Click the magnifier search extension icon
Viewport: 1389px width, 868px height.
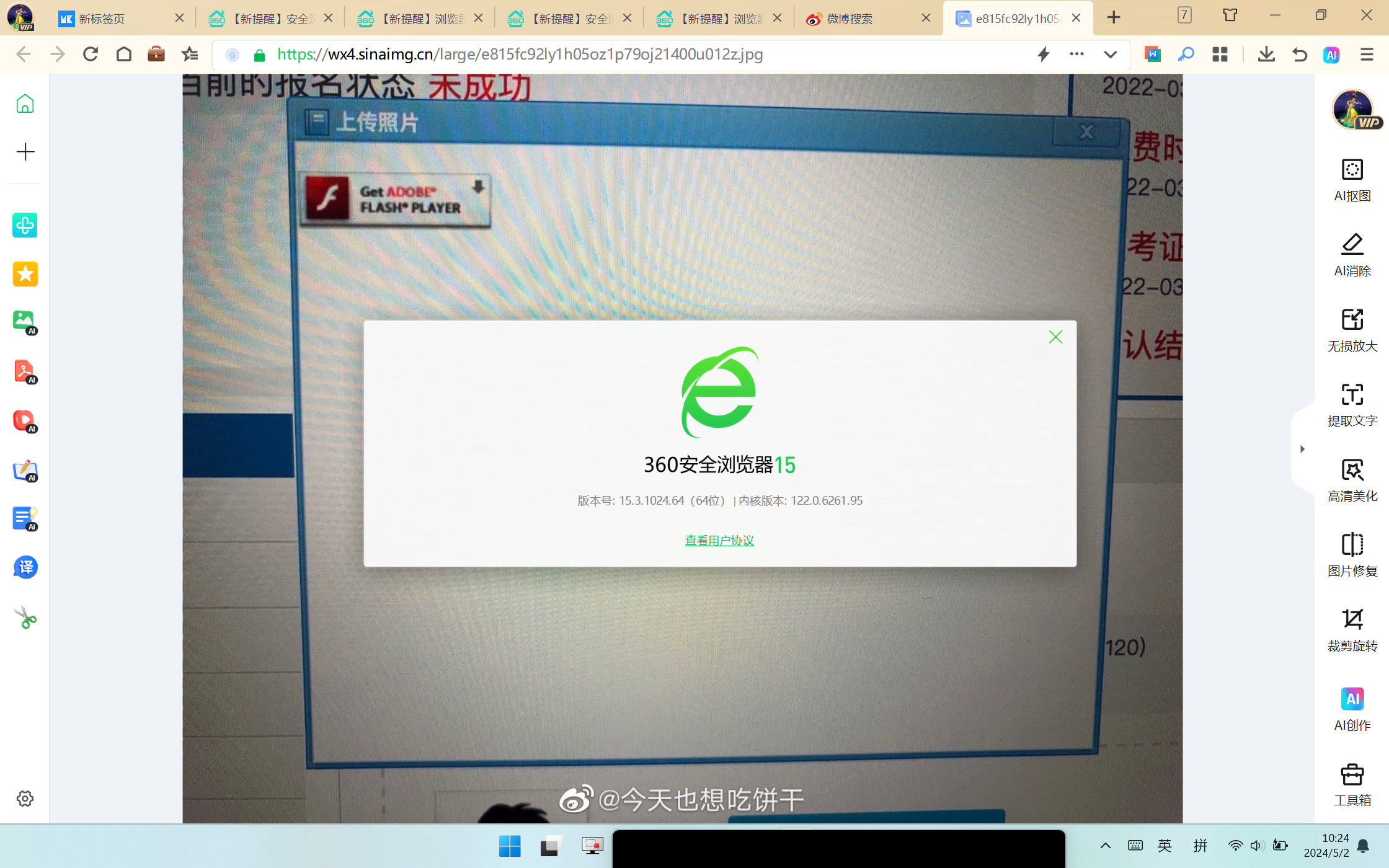coord(1186,55)
